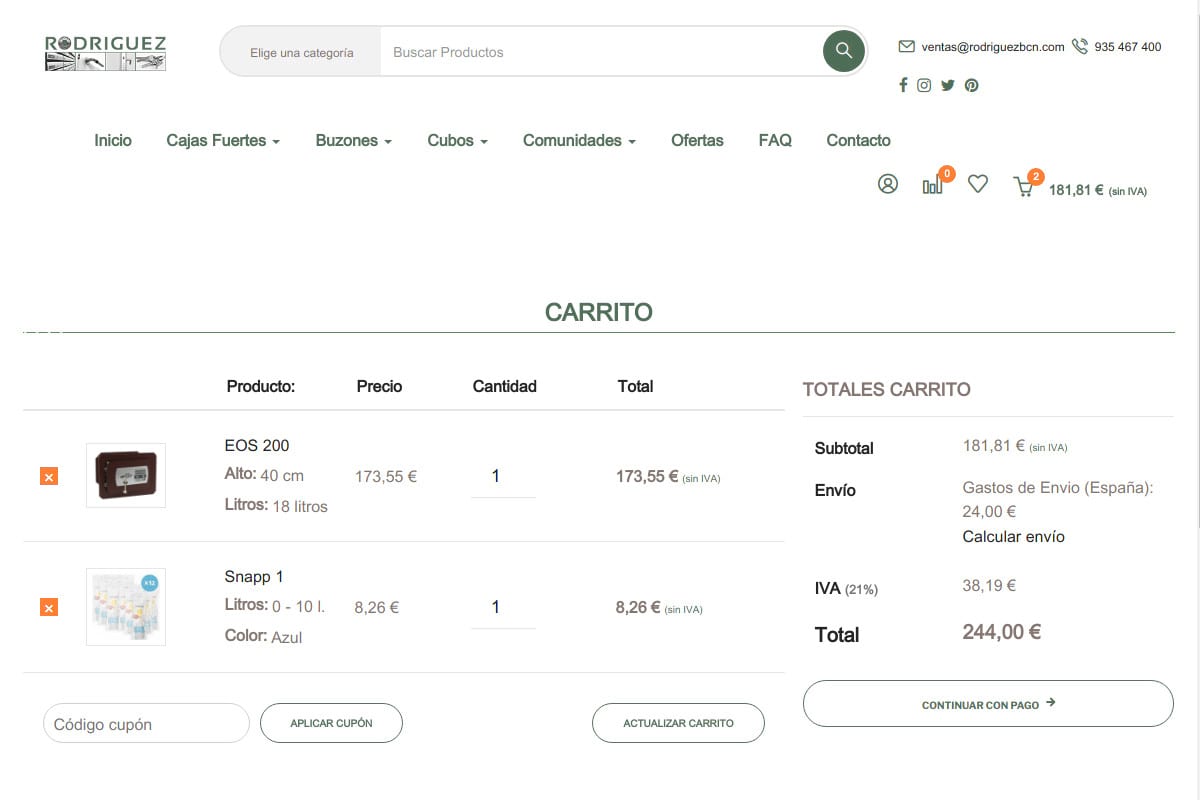The width and height of the screenshot is (1200, 800).
Task: Click the IVA amount 38,19 €
Action: click(989, 586)
